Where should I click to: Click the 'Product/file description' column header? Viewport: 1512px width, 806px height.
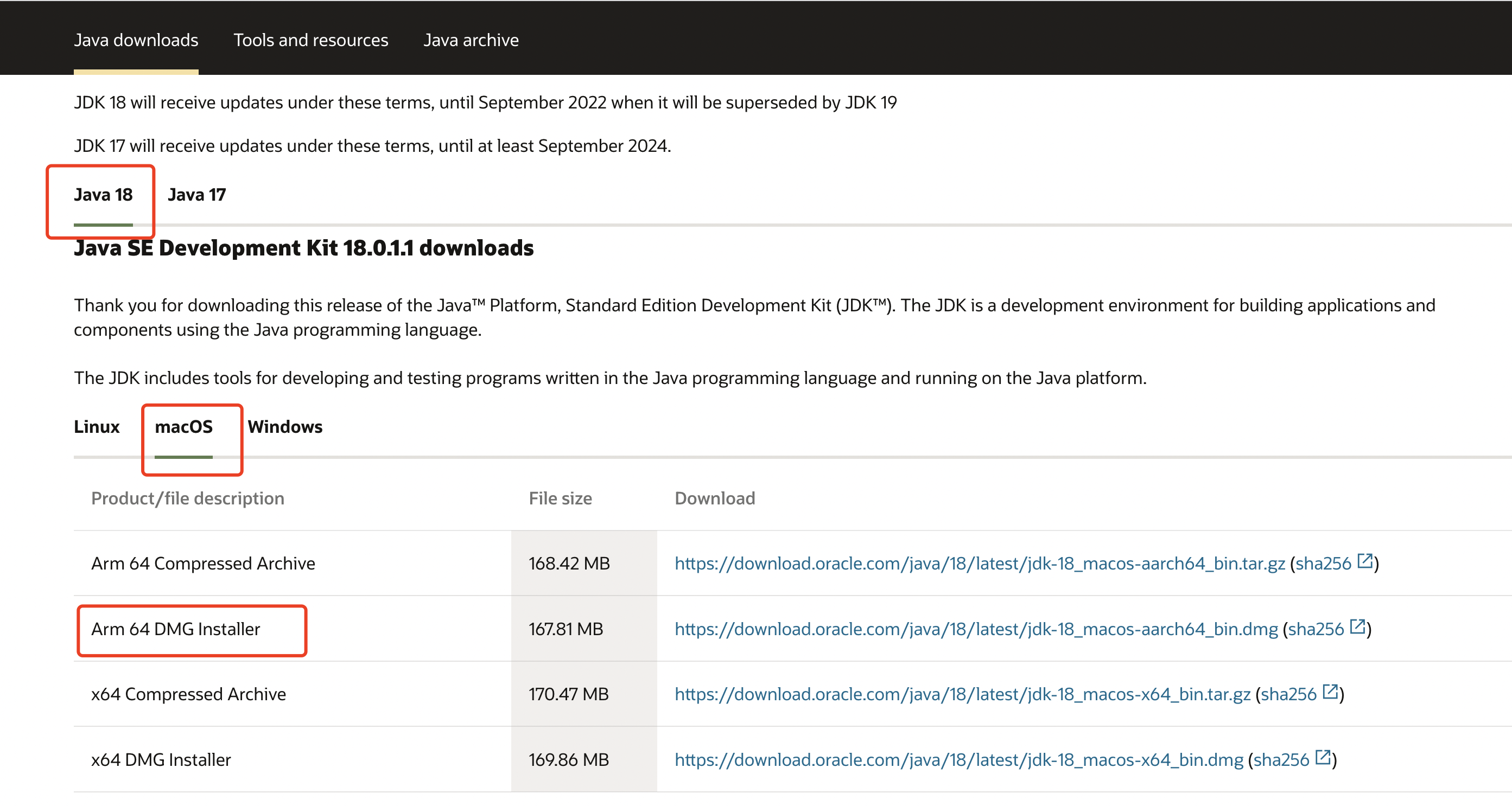click(188, 498)
